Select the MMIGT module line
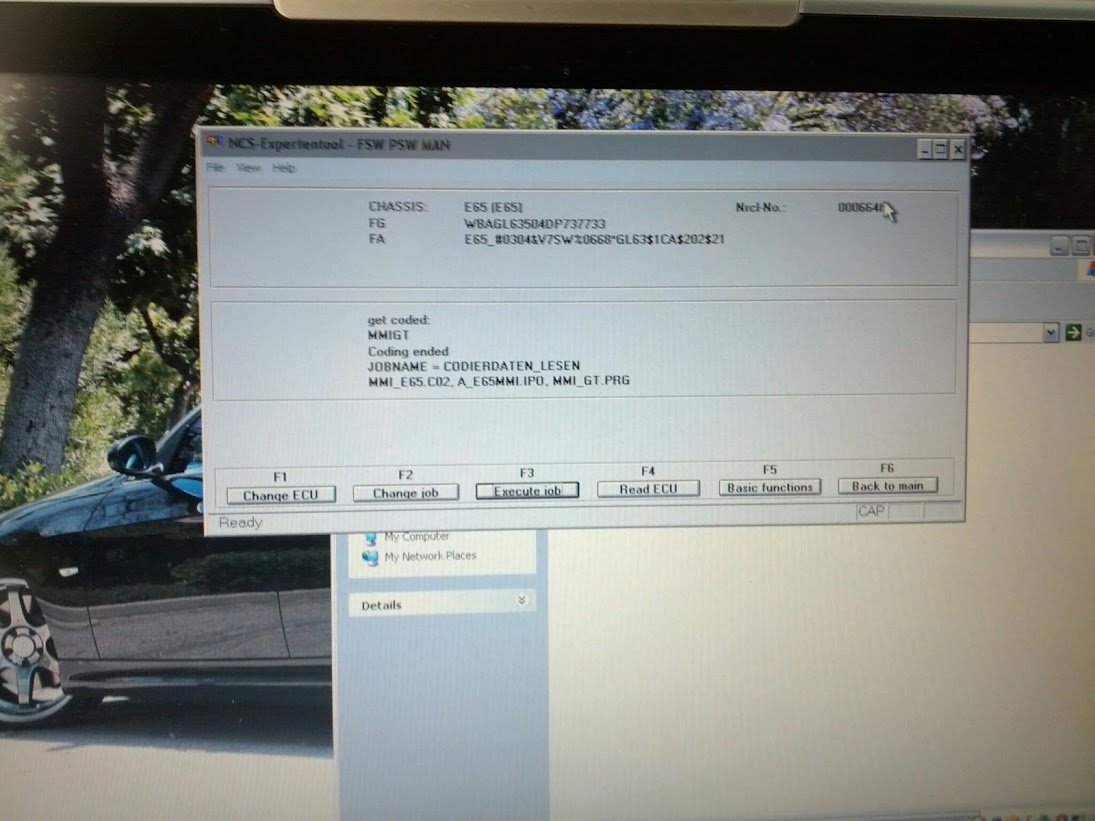1095x821 pixels. [x=388, y=335]
